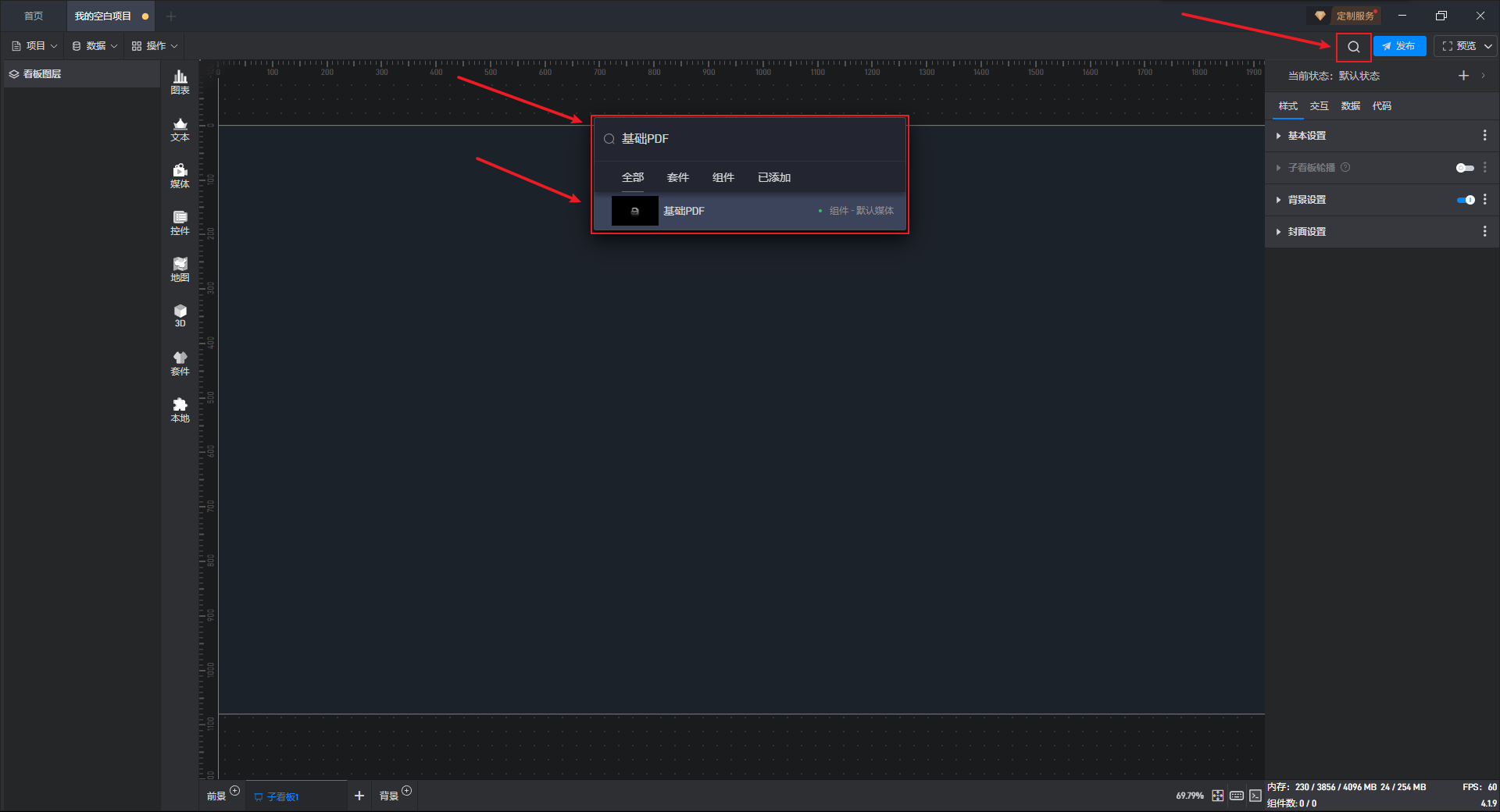Click the 69.79% zoom value
The width and height of the screenshot is (1500, 812).
(1190, 796)
